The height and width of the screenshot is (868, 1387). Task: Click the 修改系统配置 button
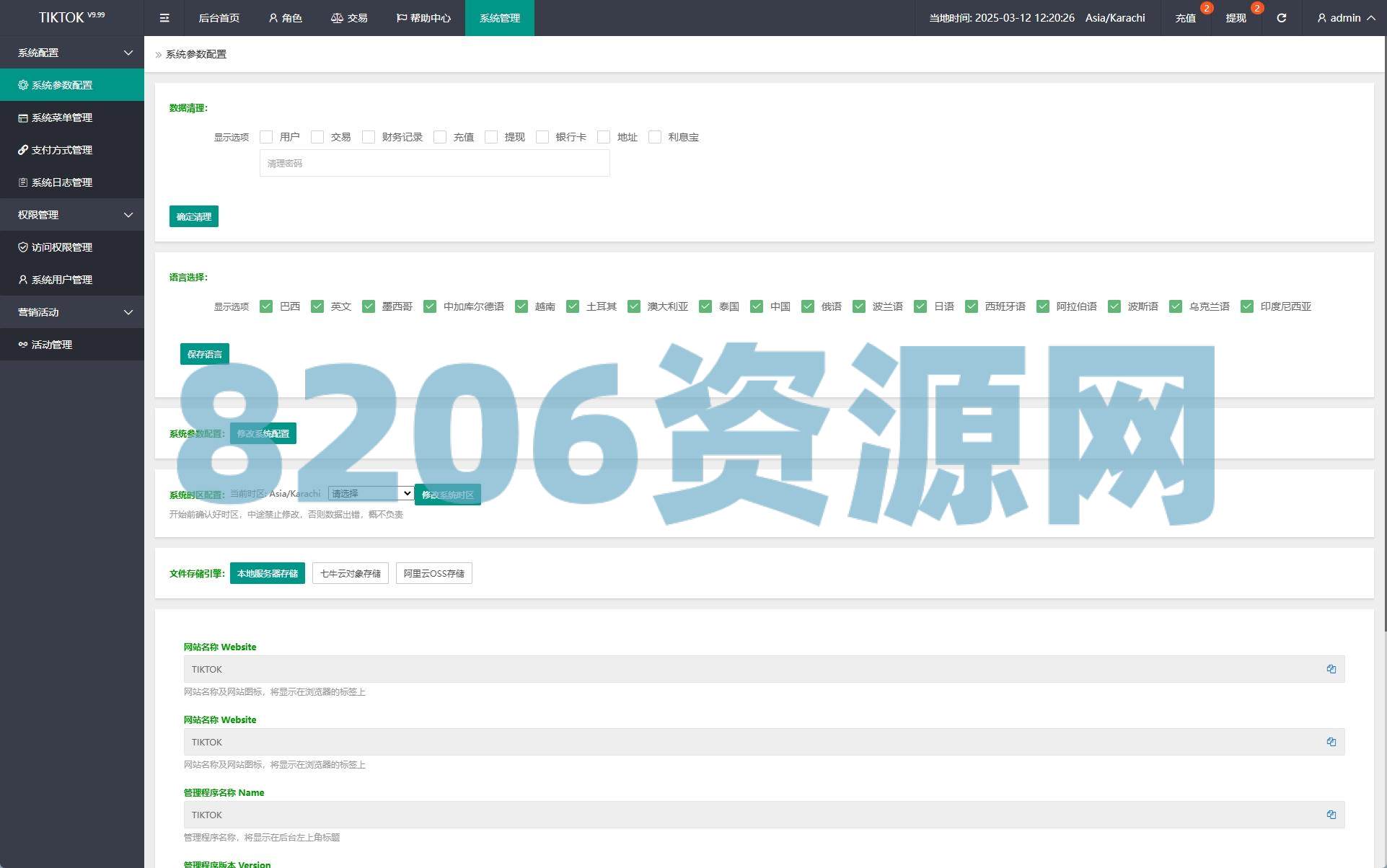[x=263, y=433]
